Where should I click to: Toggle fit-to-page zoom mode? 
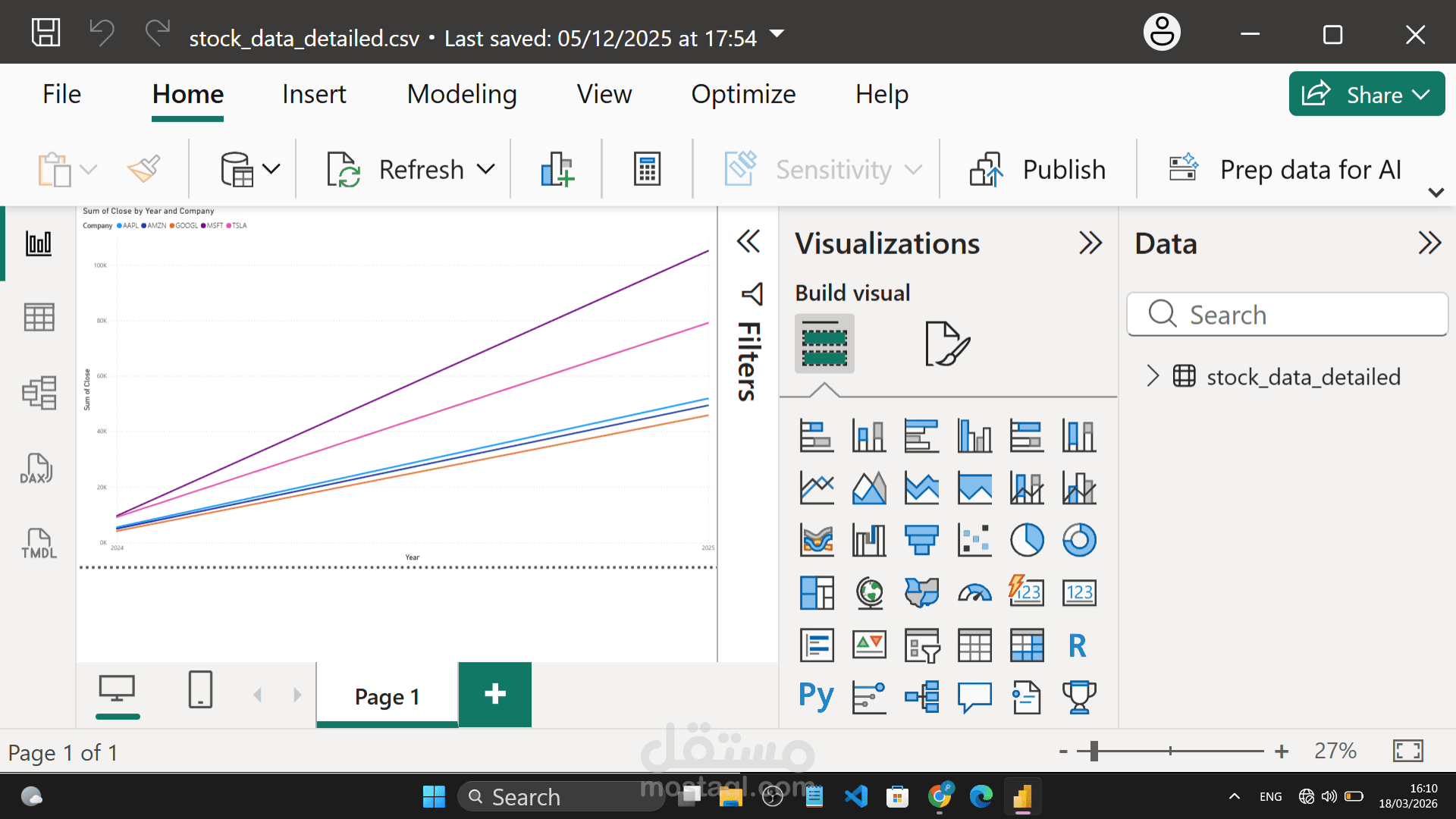[1407, 750]
